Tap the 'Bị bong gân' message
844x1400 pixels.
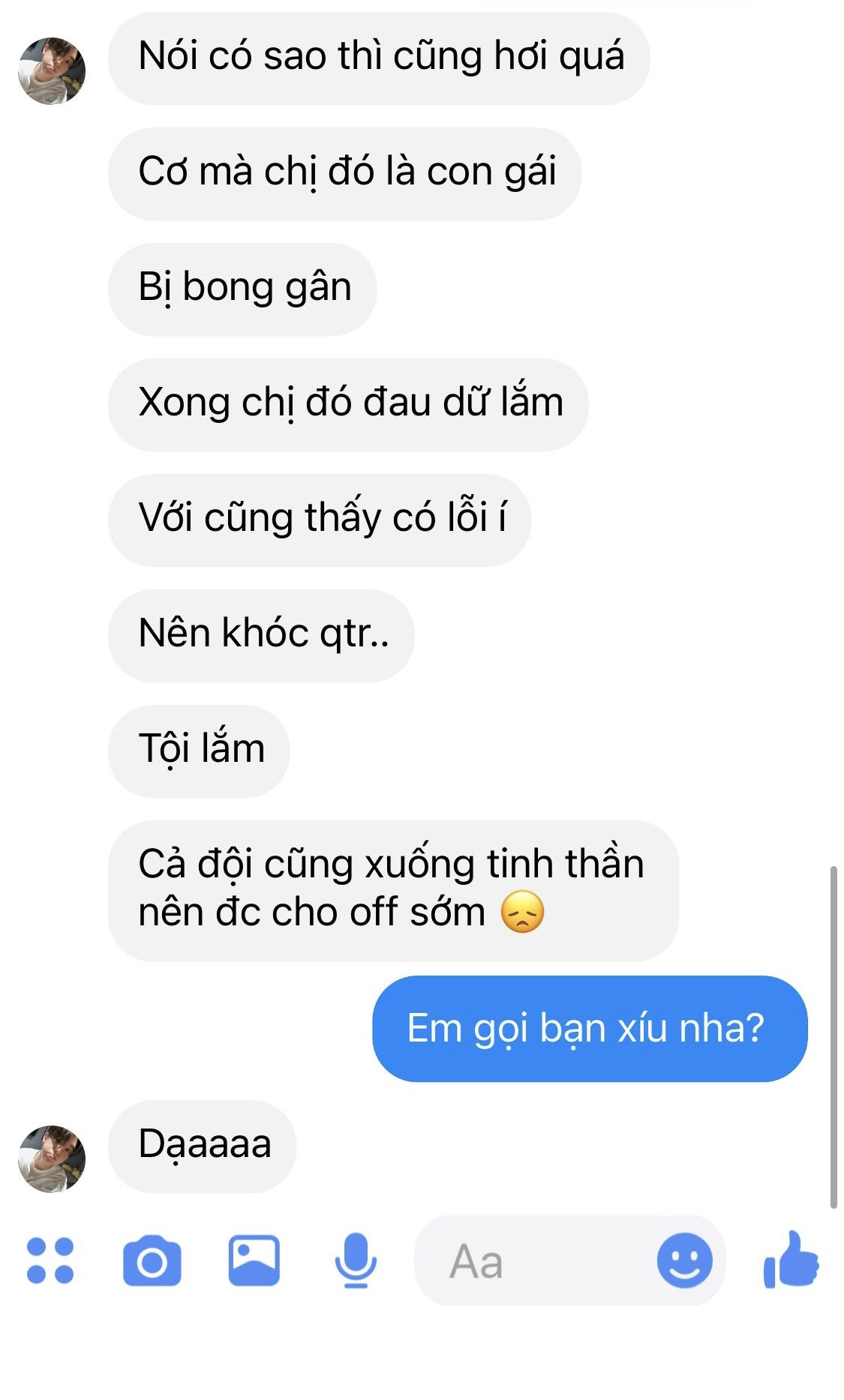coord(242,289)
